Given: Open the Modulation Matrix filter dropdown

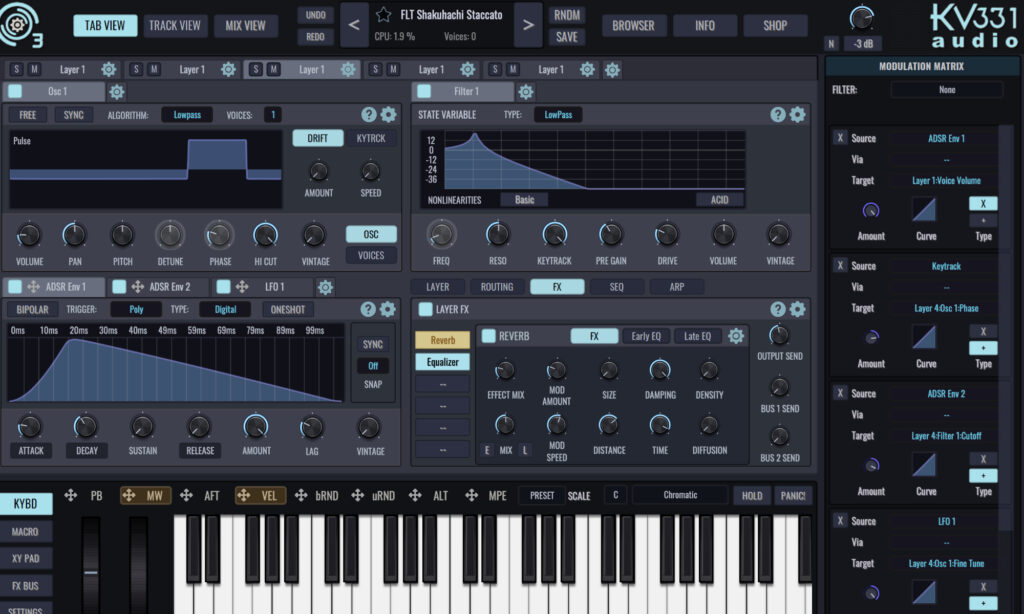Looking at the screenshot, I should point(946,89).
